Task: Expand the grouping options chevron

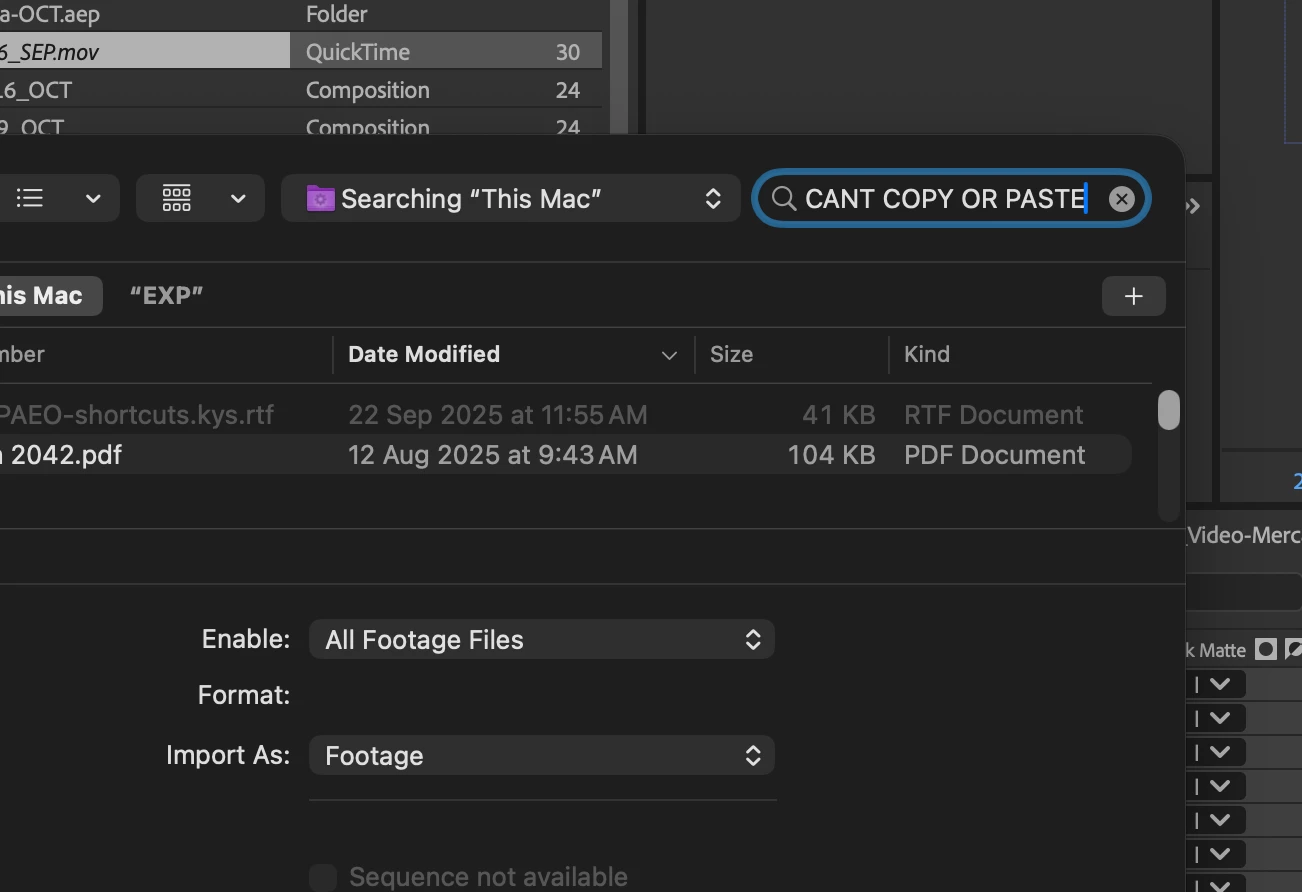Action: (x=238, y=198)
